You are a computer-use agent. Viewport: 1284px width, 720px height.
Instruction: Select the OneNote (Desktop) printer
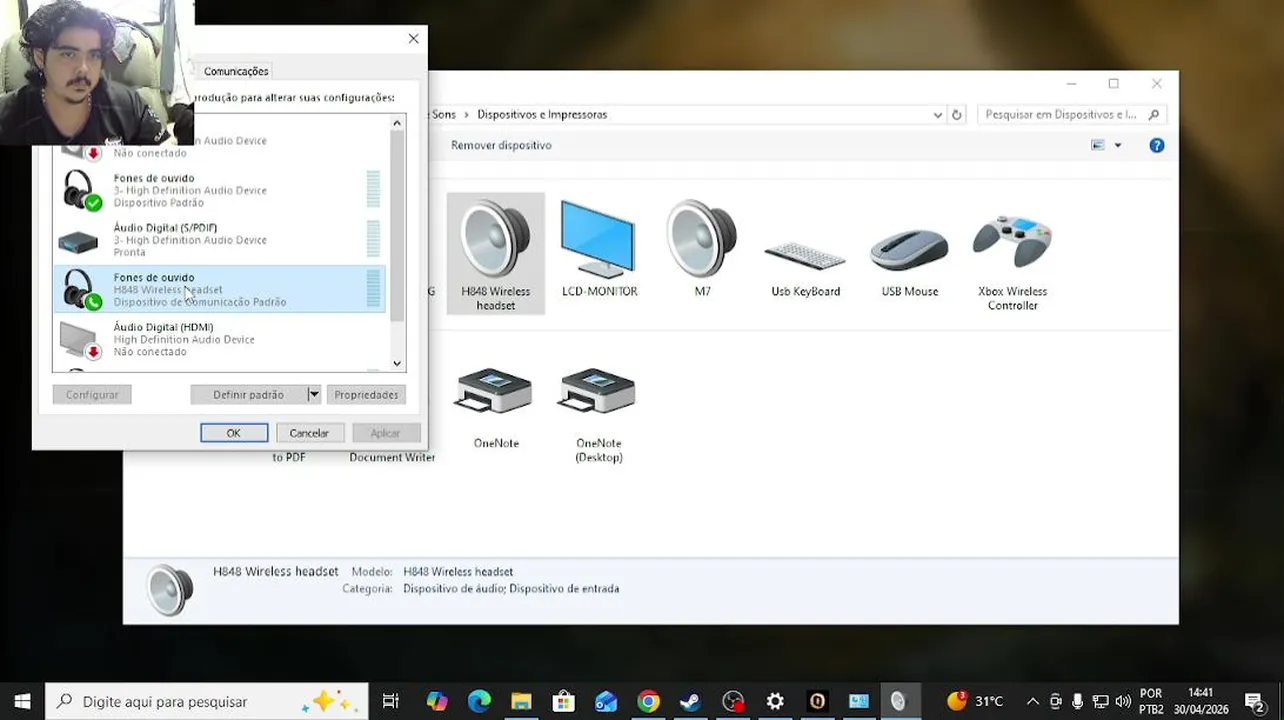click(598, 415)
